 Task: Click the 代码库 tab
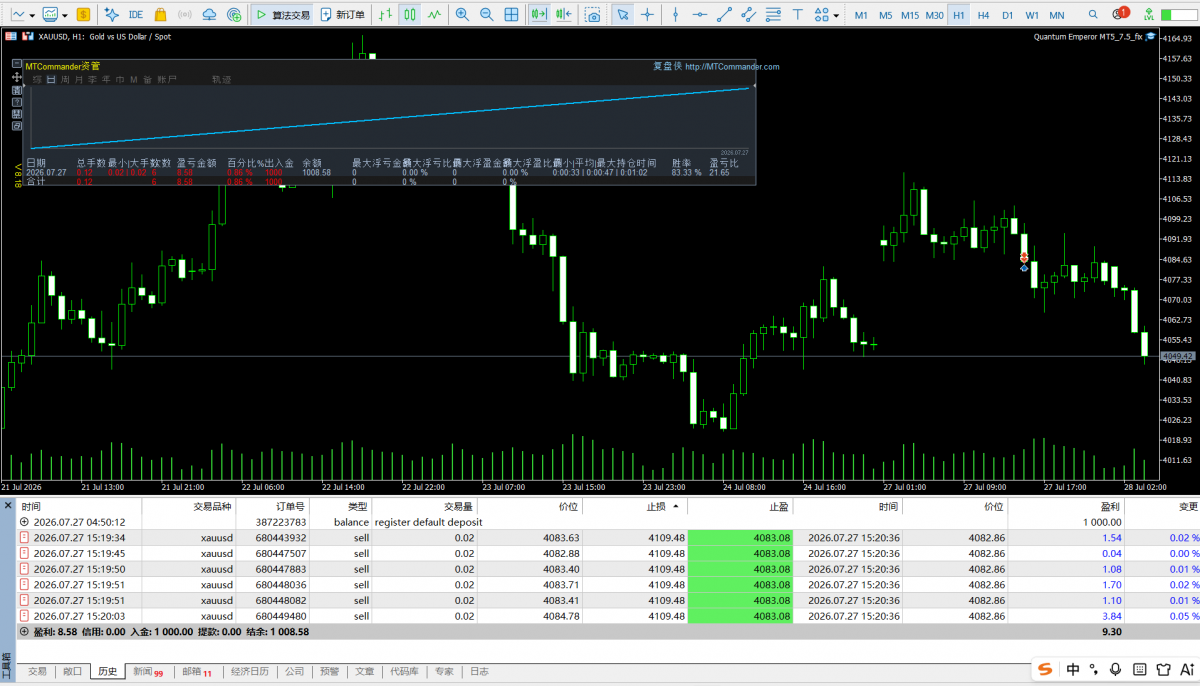point(403,672)
